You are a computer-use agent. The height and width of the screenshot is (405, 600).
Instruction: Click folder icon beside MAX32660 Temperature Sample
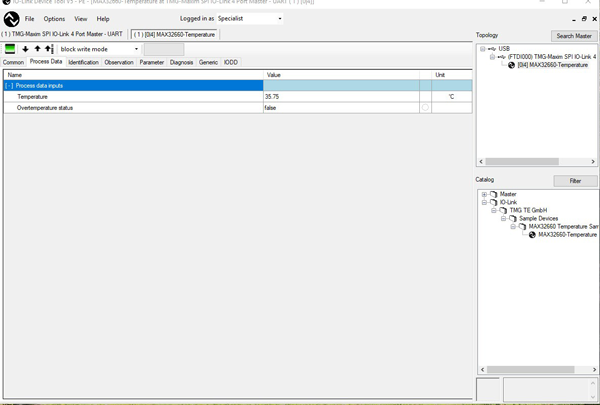click(522, 227)
